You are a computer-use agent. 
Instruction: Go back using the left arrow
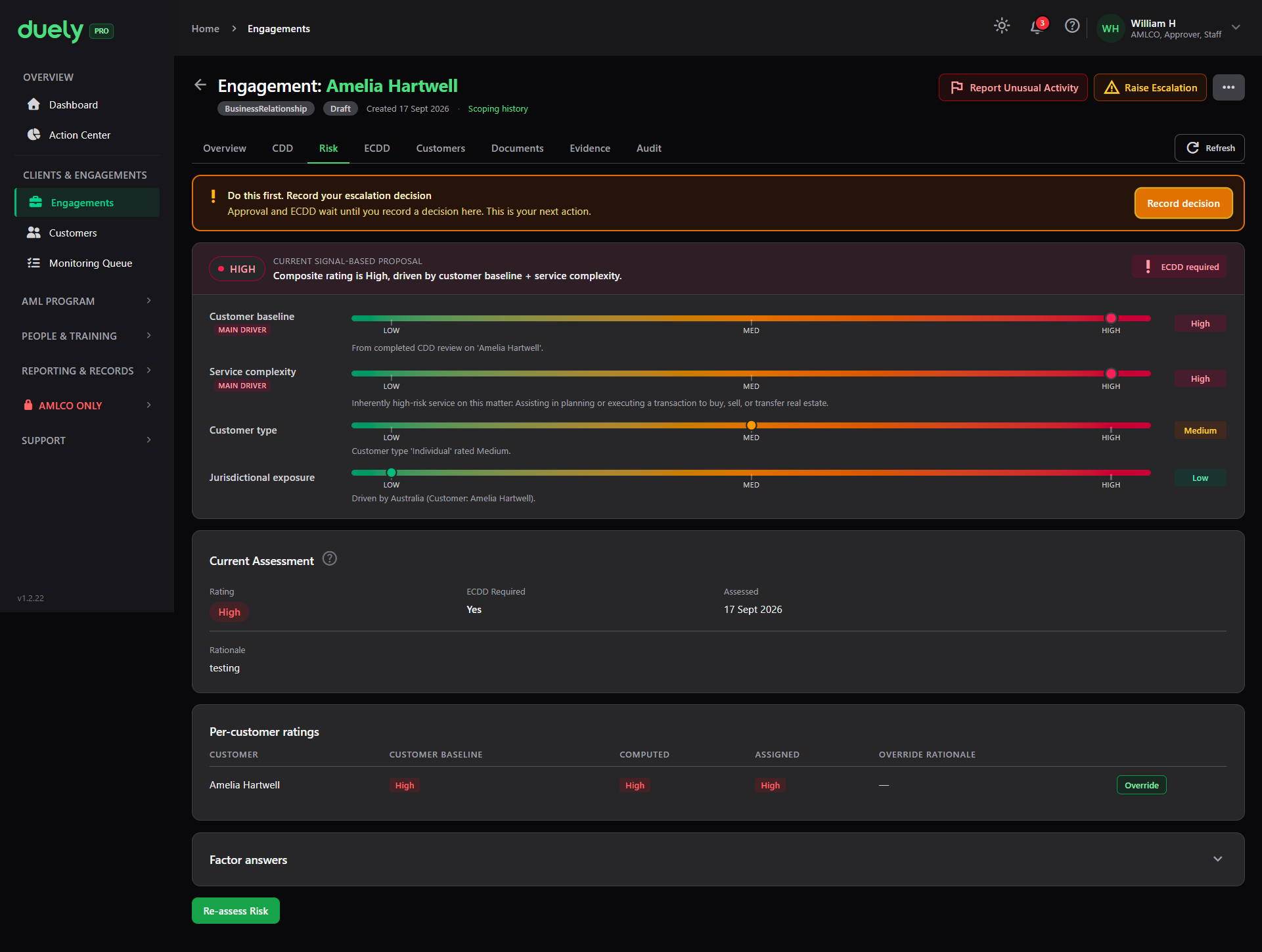[x=200, y=85]
